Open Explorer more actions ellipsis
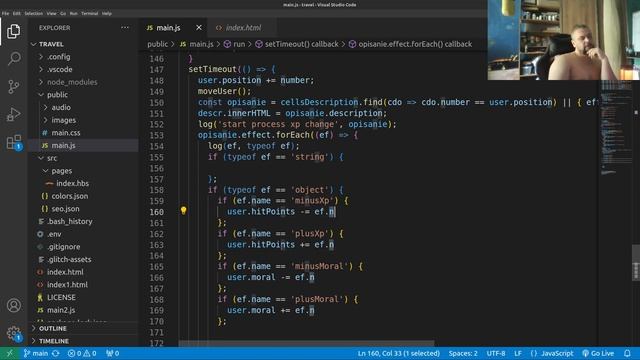 pyautogui.click(x=125, y=28)
